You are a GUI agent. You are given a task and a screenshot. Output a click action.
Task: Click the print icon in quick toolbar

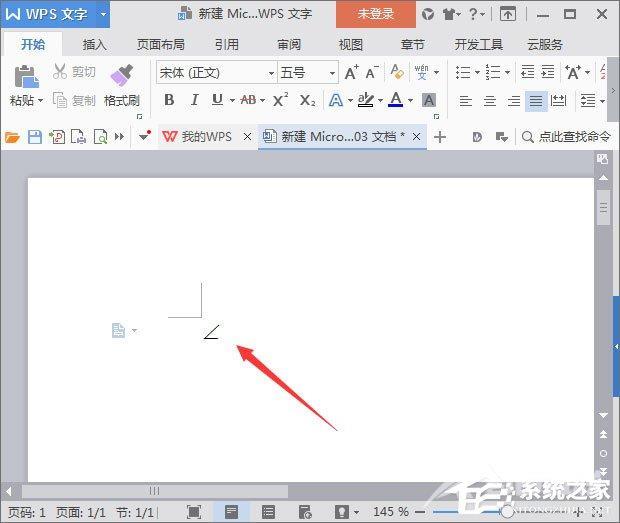pyautogui.click(x=78, y=137)
